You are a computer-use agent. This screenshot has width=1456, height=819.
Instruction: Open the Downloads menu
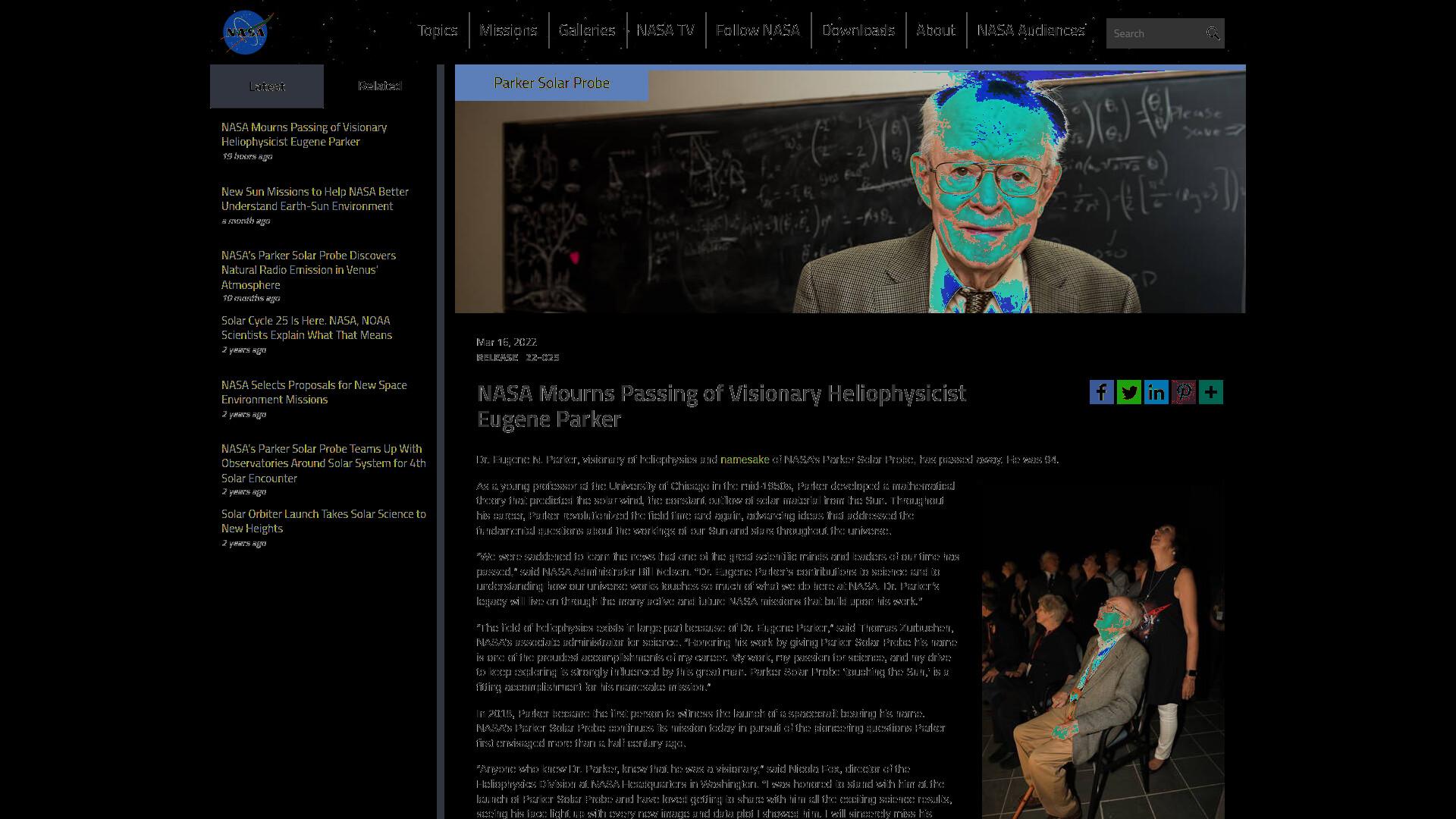pyautogui.click(x=858, y=30)
